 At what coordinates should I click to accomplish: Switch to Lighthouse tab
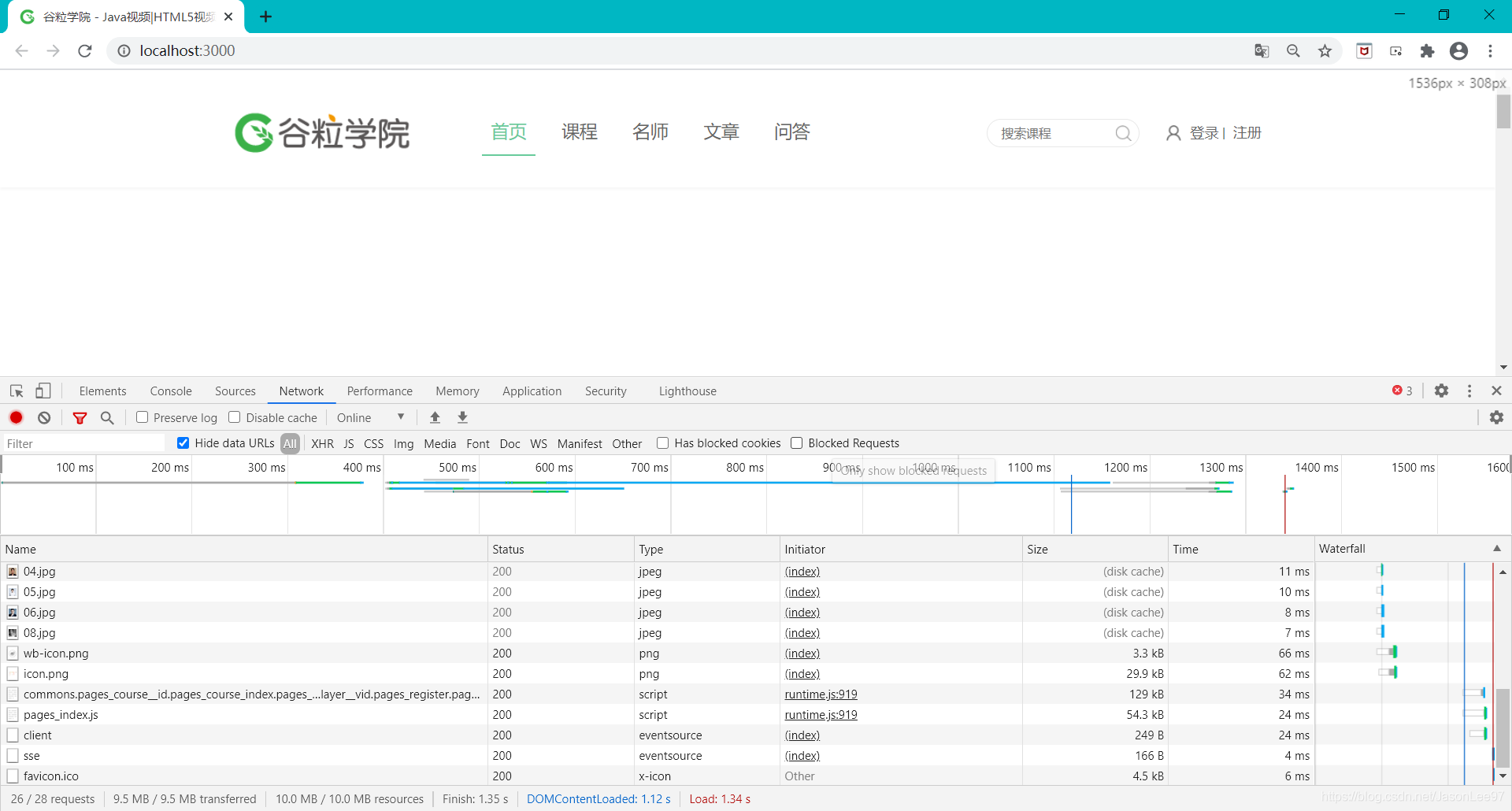[x=687, y=391]
